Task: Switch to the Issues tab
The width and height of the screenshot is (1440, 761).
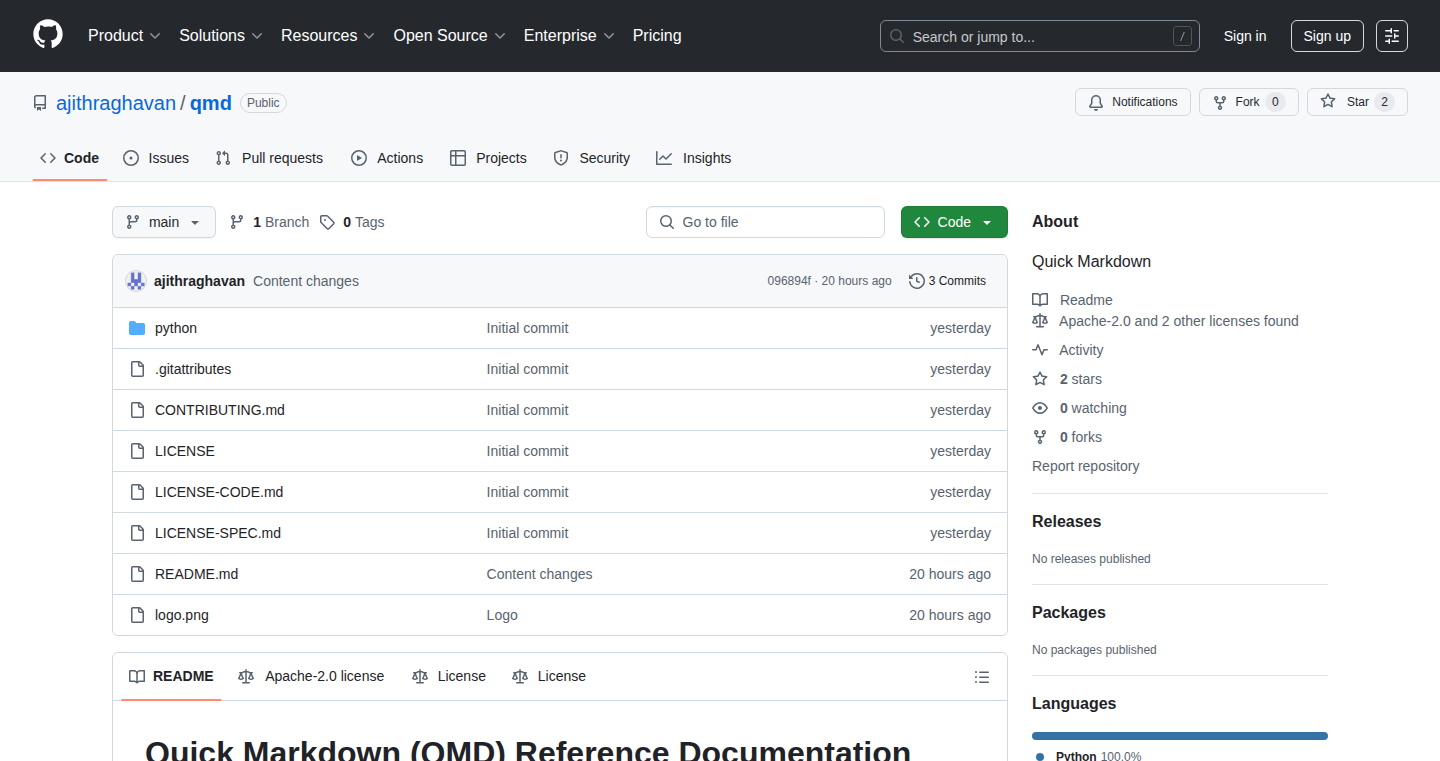Action: tap(156, 158)
